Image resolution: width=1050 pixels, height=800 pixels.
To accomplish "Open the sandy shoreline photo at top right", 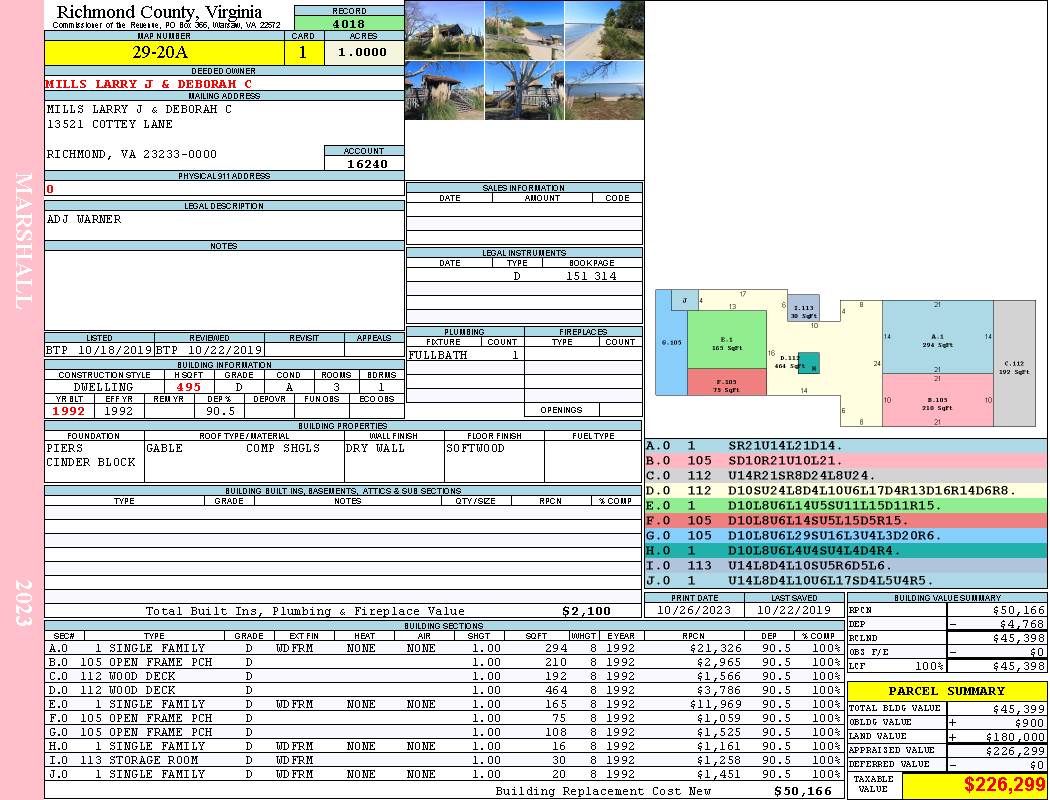I will 604,30.
